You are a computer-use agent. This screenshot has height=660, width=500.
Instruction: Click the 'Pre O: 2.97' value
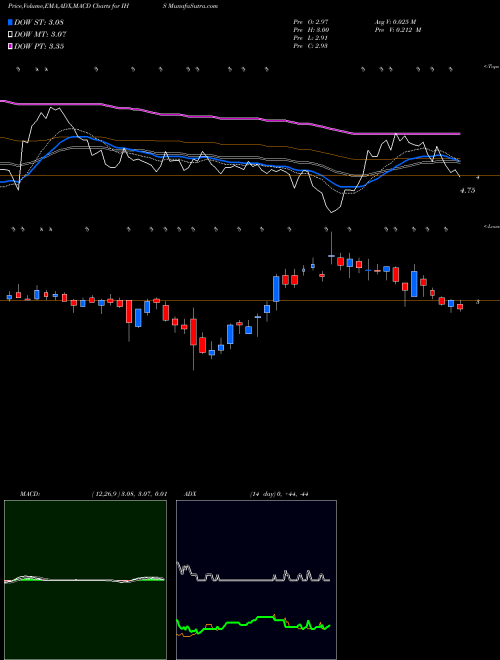pos(311,22)
